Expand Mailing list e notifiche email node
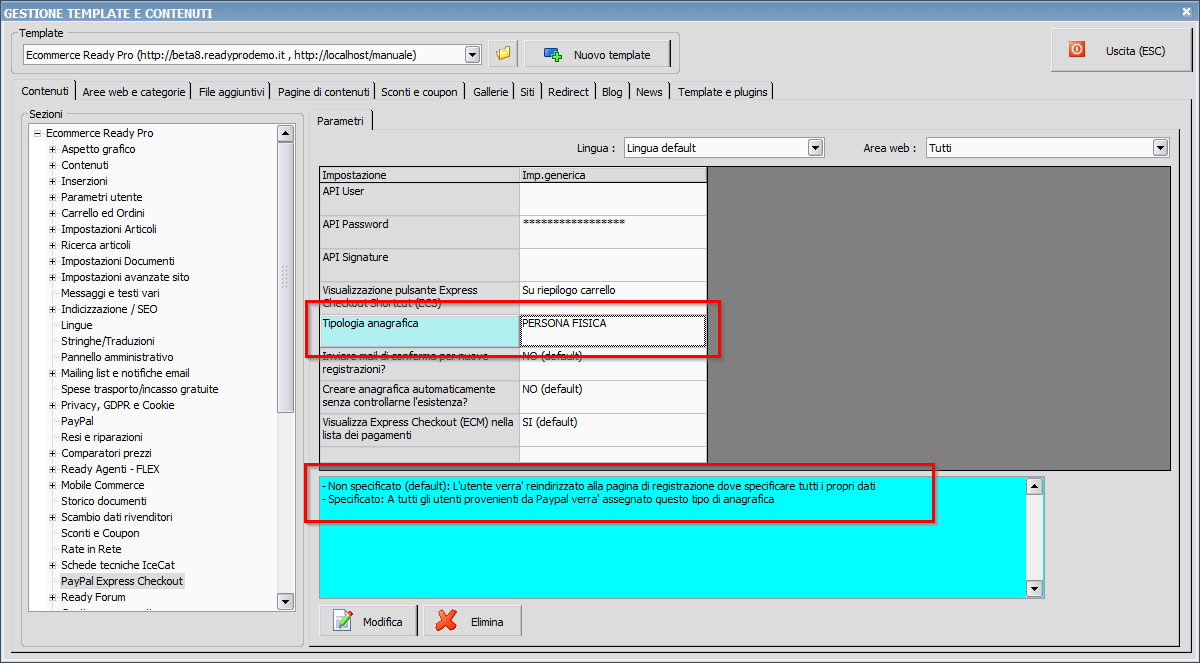 pos(53,373)
